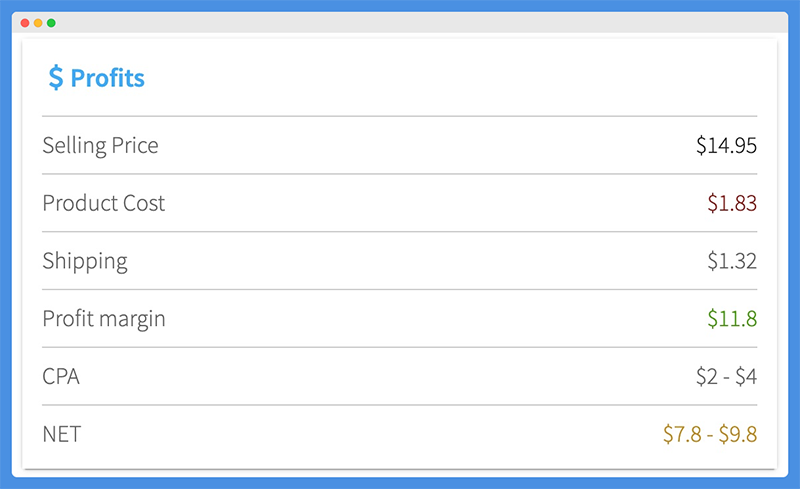Close the window with red button
800x489 pixels.
click(x=24, y=23)
